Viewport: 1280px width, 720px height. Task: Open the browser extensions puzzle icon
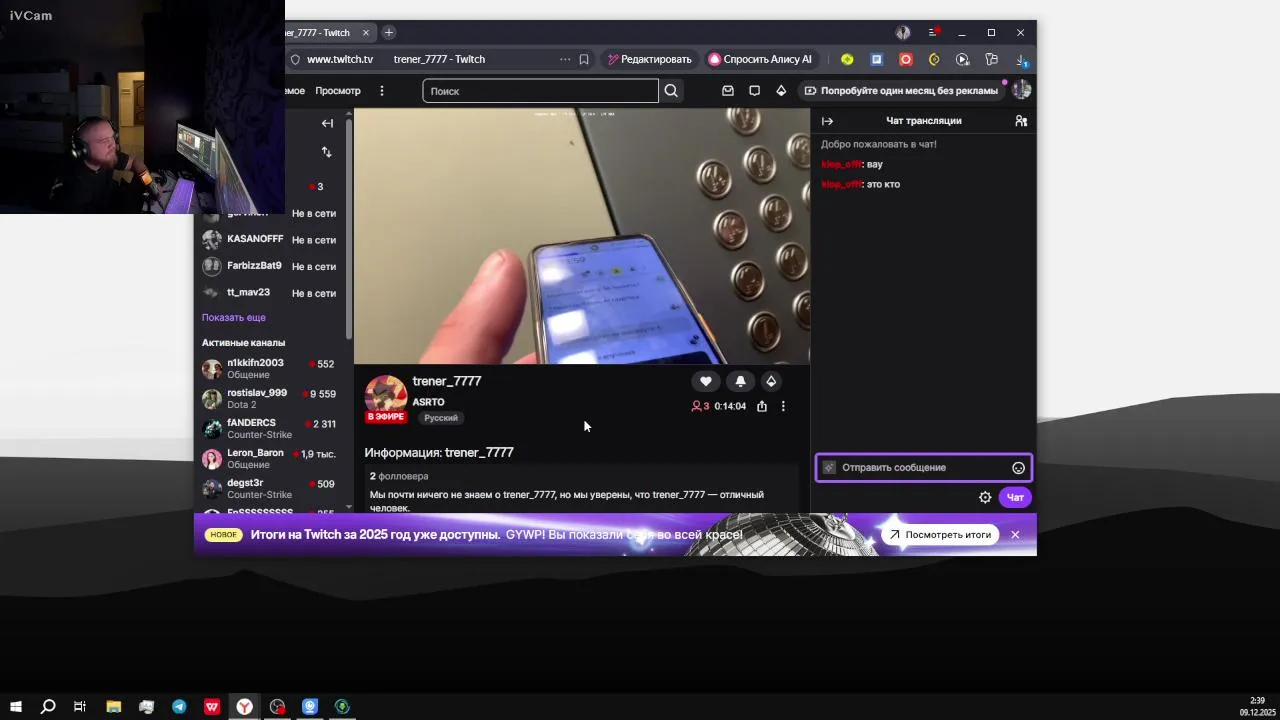point(991,59)
